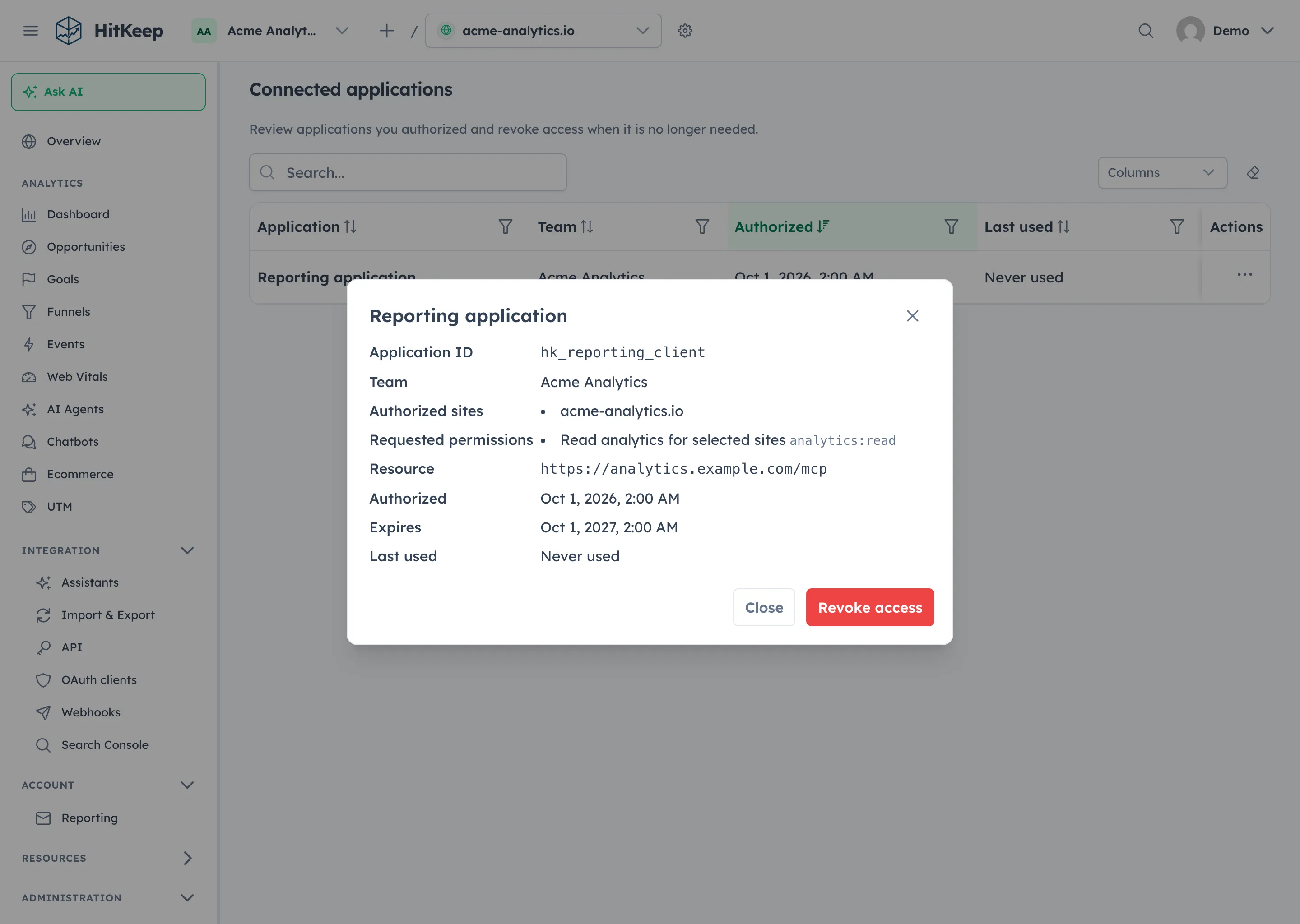Collapse the Administration section

tap(187, 897)
